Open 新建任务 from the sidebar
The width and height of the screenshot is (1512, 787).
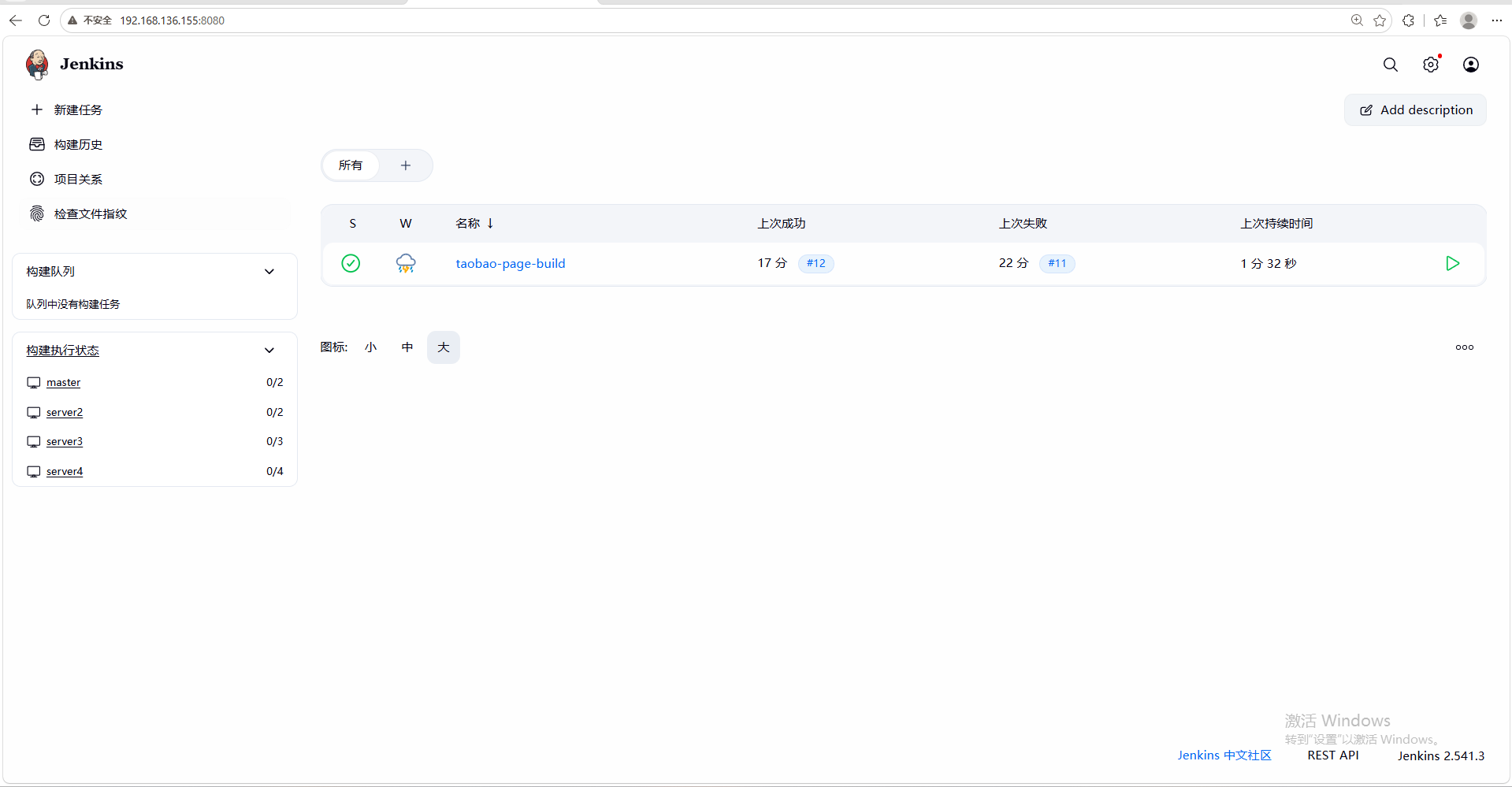pos(78,110)
